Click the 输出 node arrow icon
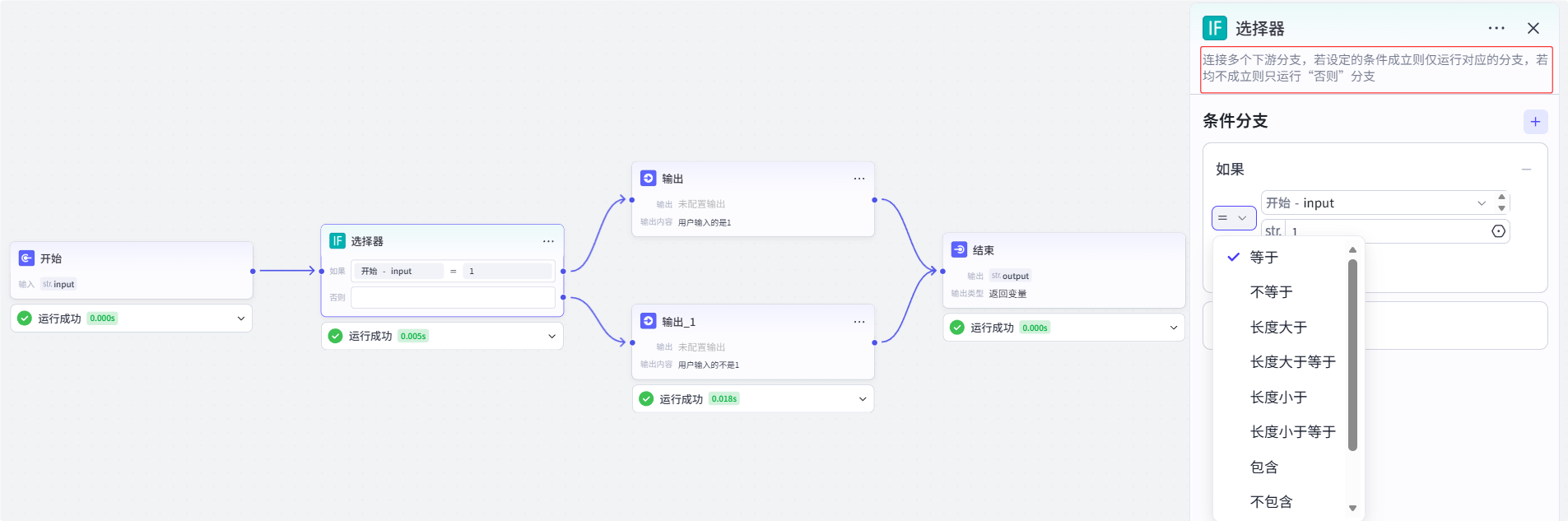The height and width of the screenshot is (521, 1568). point(648,178)
